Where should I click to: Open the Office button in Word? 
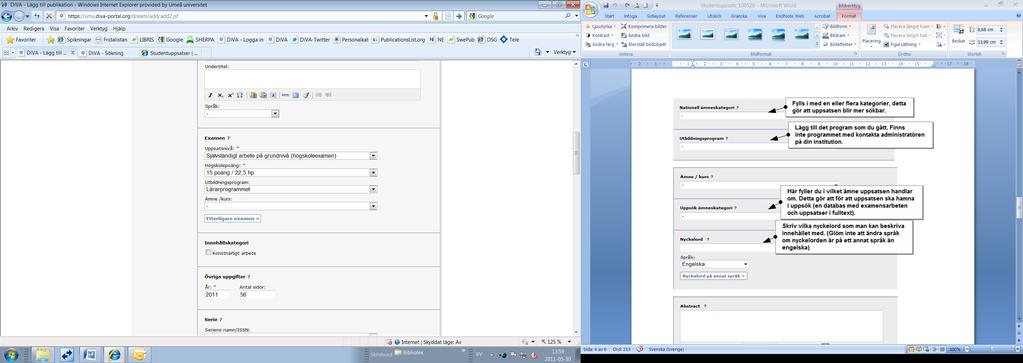[x=590, y=10]
